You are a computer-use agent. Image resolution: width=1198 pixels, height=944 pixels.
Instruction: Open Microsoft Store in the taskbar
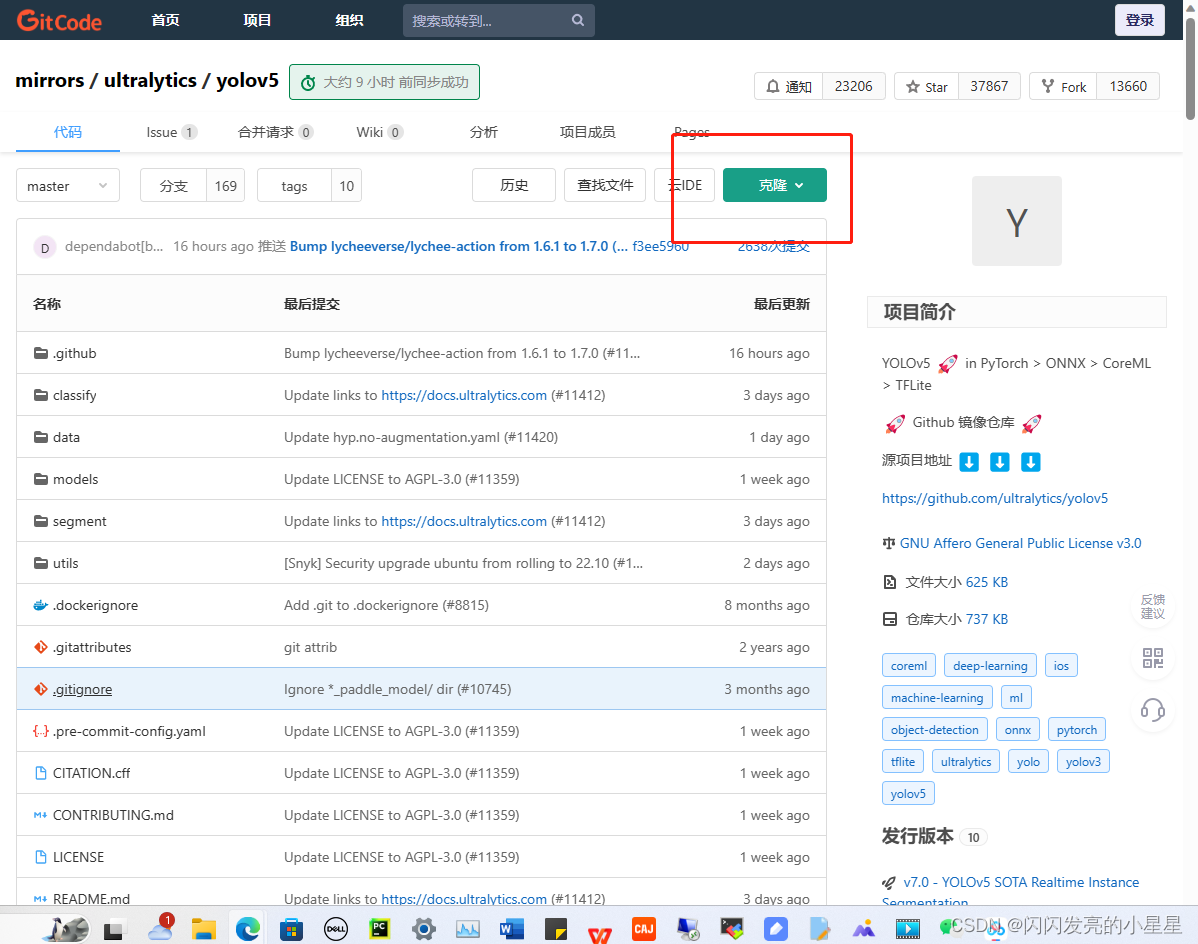pyautogui.click(x=291, y=929)
